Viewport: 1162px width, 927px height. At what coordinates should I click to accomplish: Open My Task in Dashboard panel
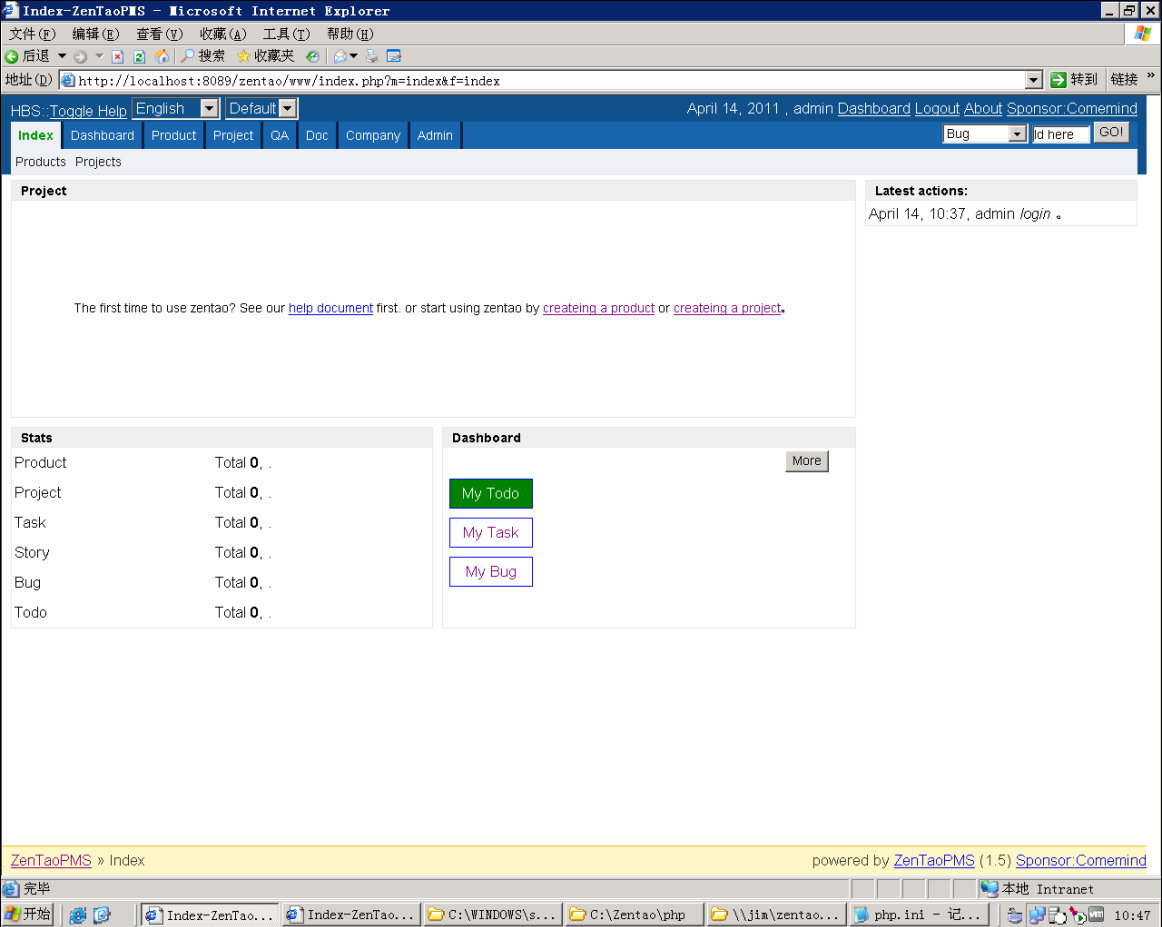tap(491, 533)
